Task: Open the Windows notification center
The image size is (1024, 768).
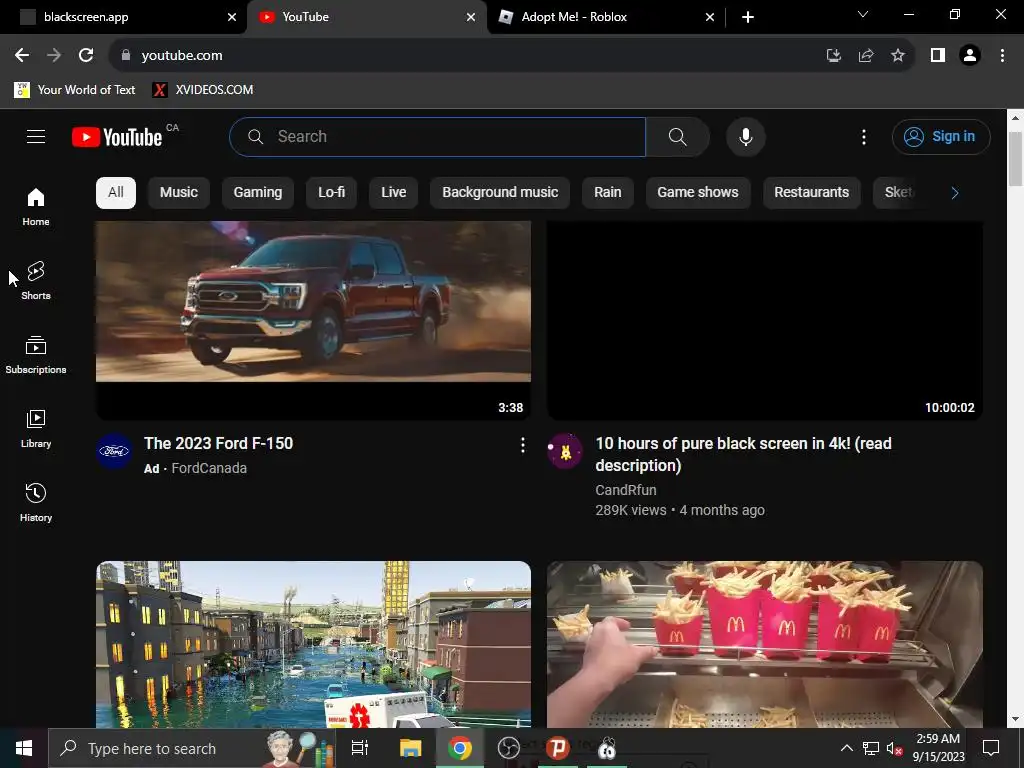Action: tap(991, 748)
